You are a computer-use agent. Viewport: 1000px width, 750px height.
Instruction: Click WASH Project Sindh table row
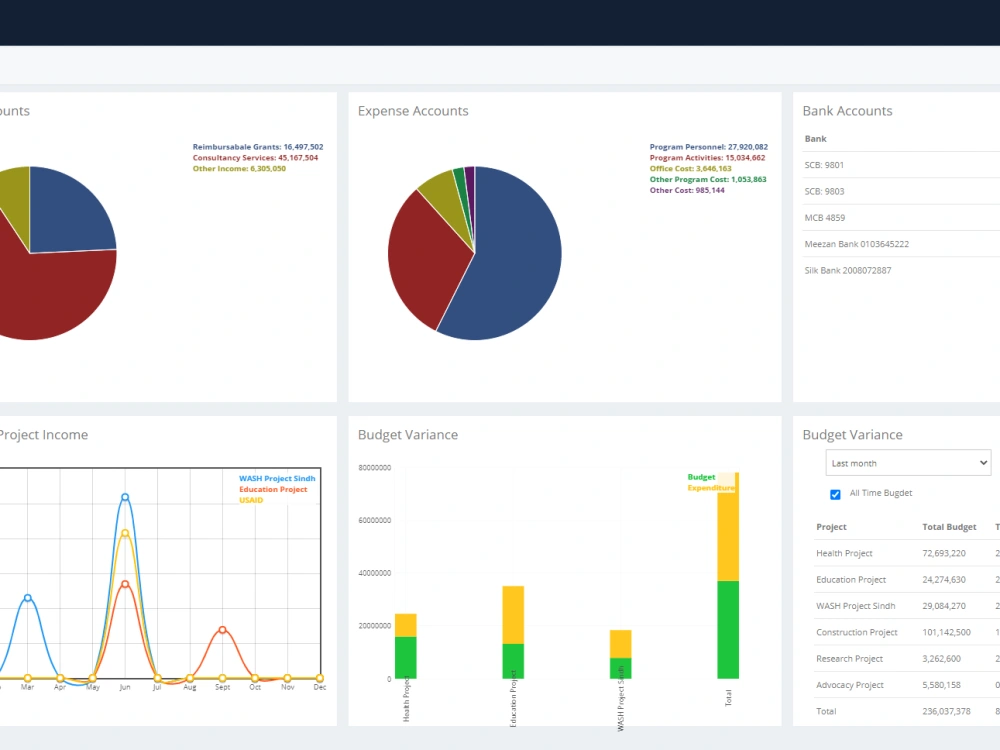[907, 606]
